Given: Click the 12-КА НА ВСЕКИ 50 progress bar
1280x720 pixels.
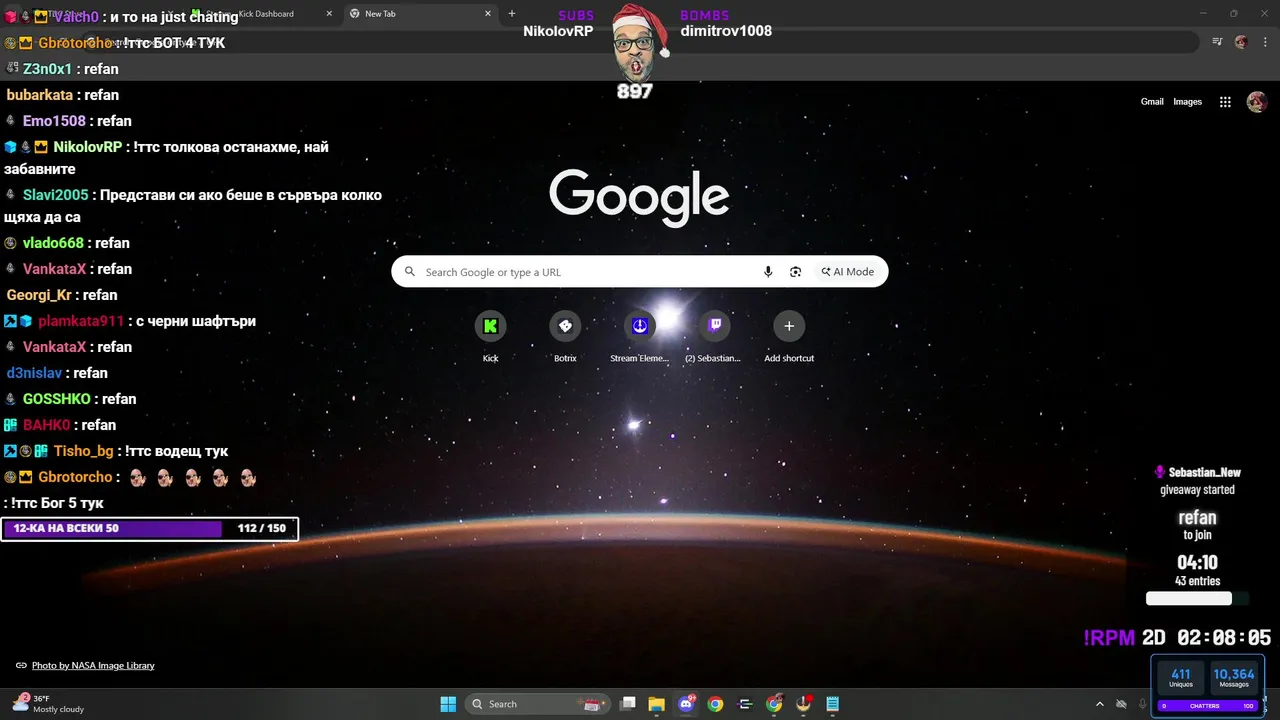Looking at the screenshot, I should [x=149, y=528].
